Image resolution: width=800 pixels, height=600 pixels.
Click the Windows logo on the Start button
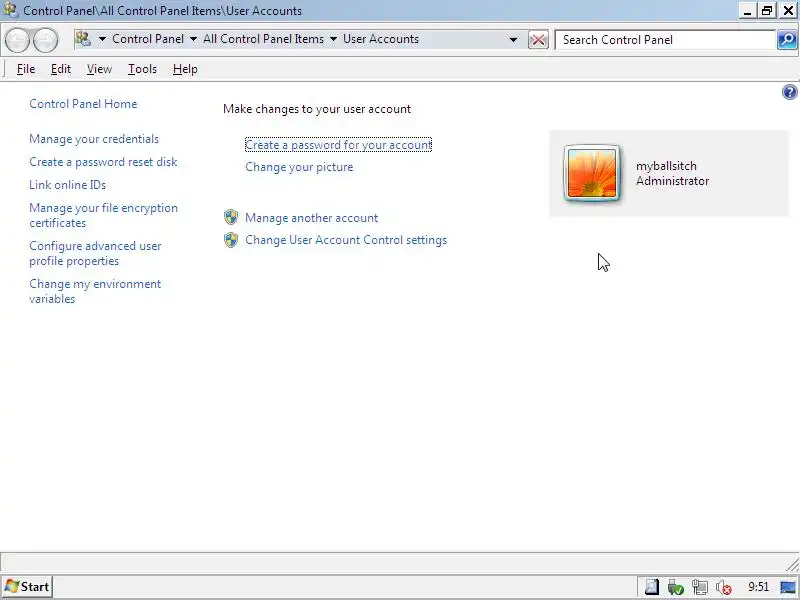pyautogui.click(x=11, y=587)
